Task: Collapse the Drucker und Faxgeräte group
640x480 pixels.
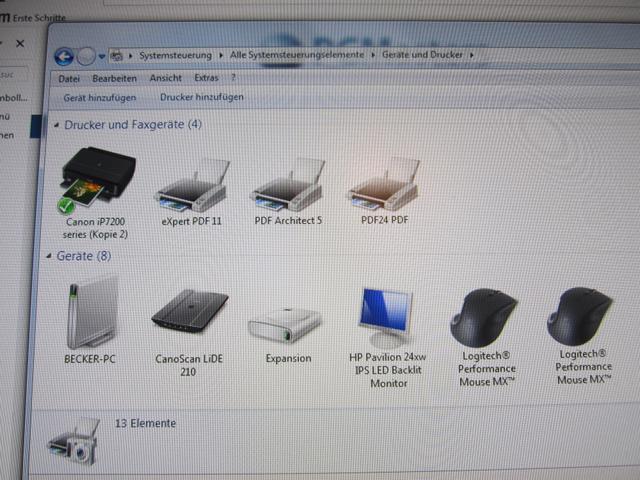Action: click(x=56, y=125)
